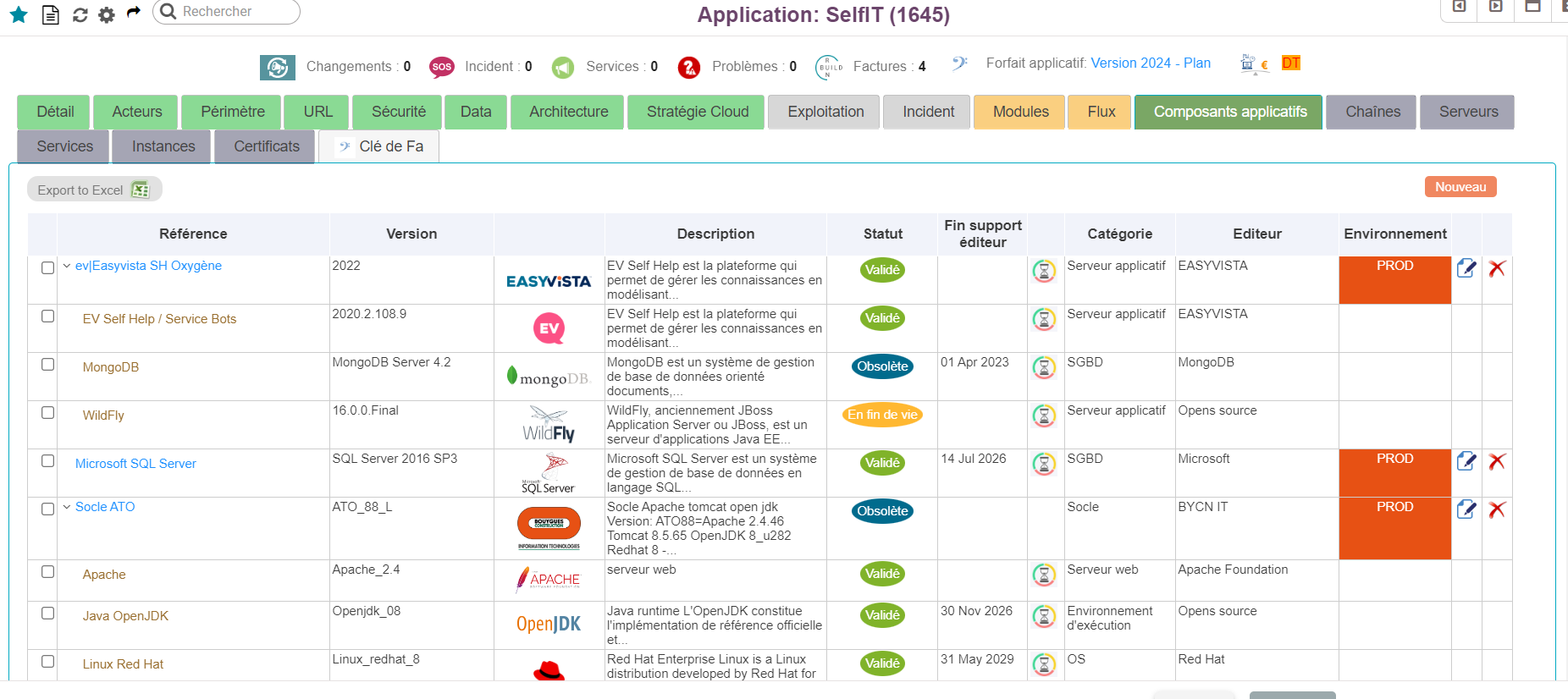Edit the Microsoft SQL Server row
The width and height of the screenshot is (1568, 699).
[x=1466, y=461]
